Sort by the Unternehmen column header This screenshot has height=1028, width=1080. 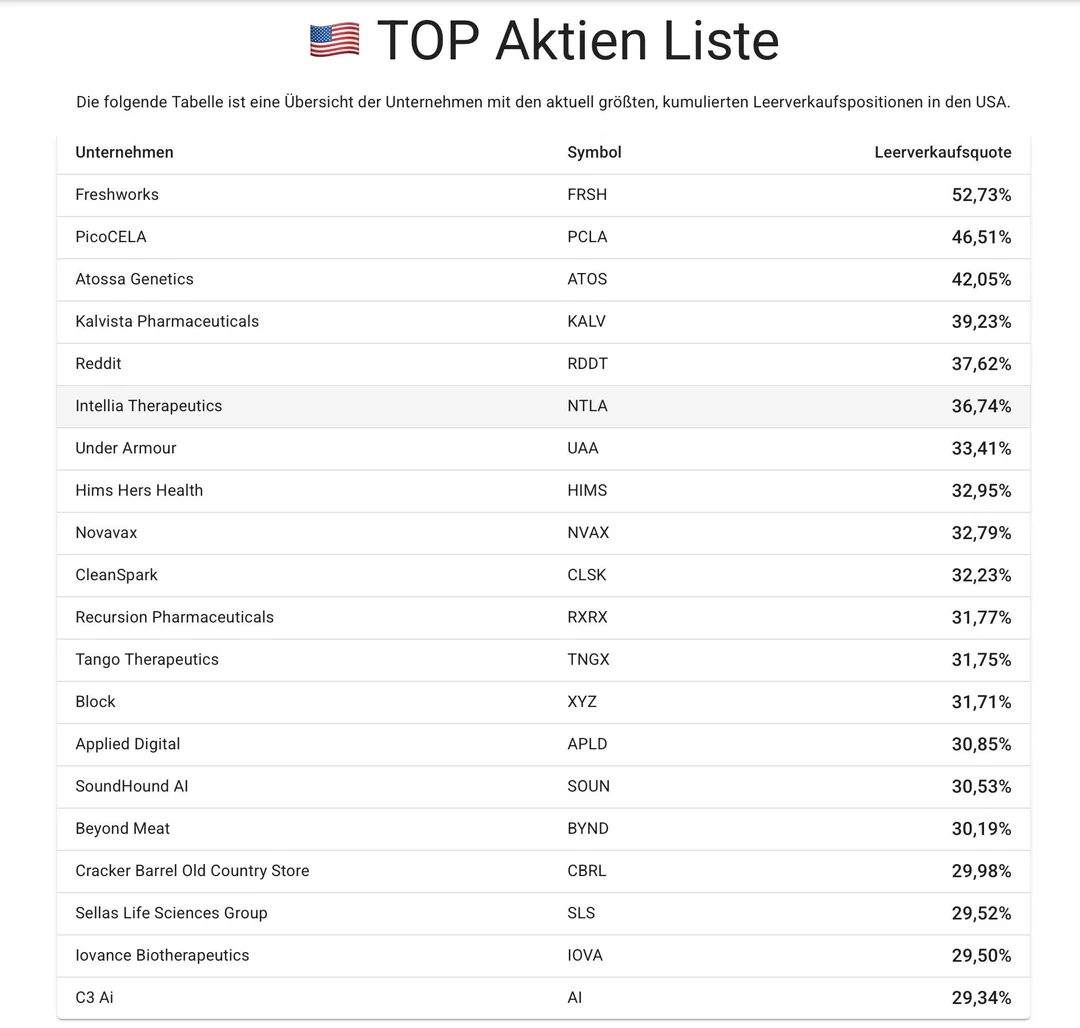[124, 152]
